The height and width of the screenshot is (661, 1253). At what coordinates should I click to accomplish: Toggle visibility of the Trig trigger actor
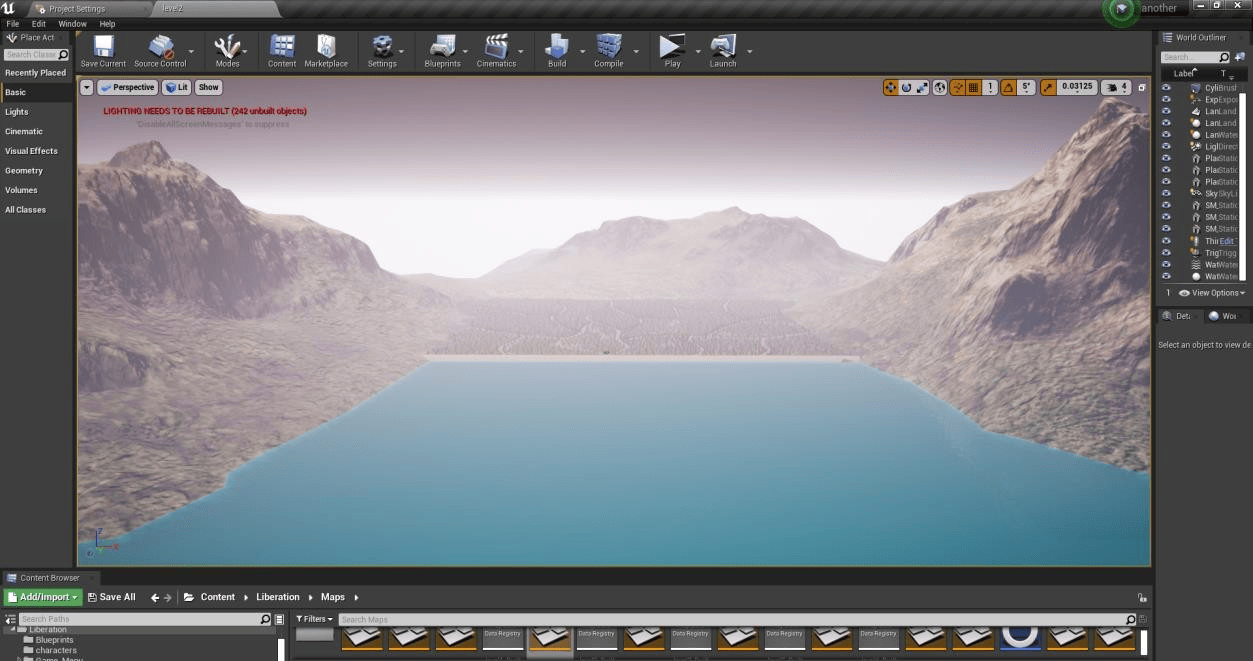click(x=1166, y=253)
